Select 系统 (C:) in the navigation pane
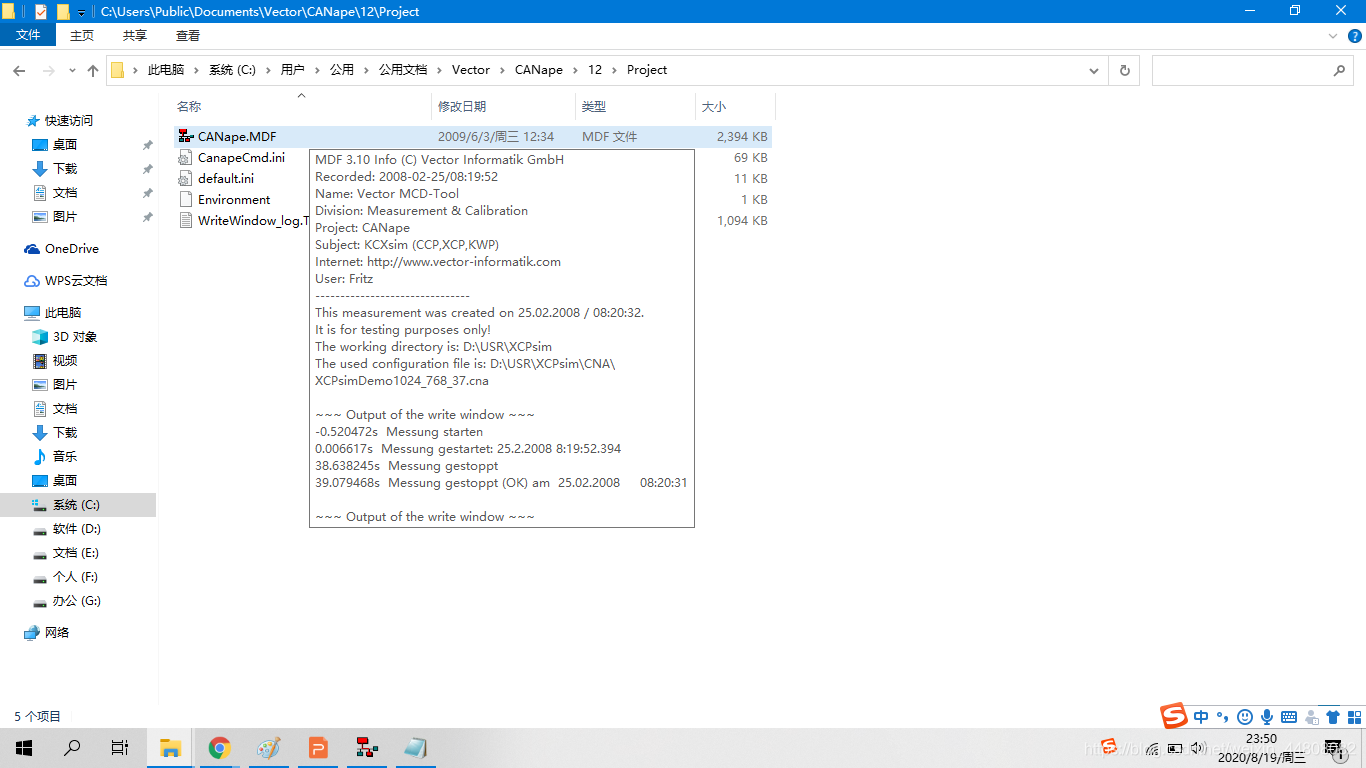Viewport: 1366px width, 768px height. [76, 505]
